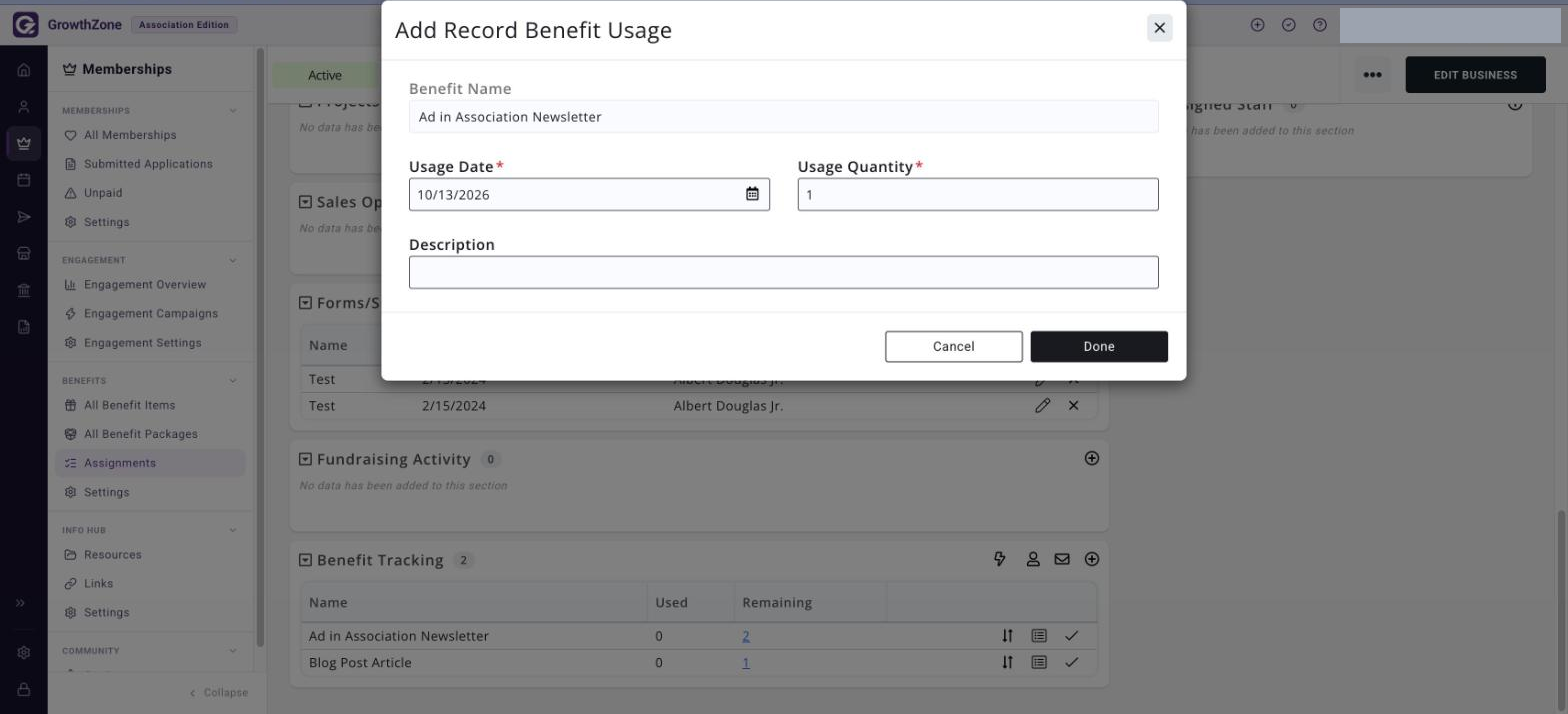Open the Store icon in left rail

(24, 254)
